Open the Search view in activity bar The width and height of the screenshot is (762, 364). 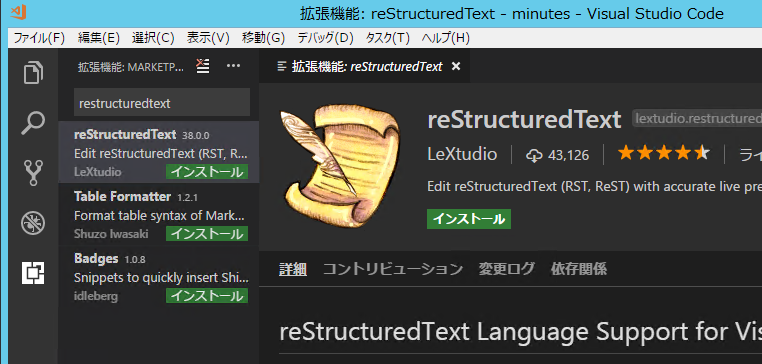point(33,123)
